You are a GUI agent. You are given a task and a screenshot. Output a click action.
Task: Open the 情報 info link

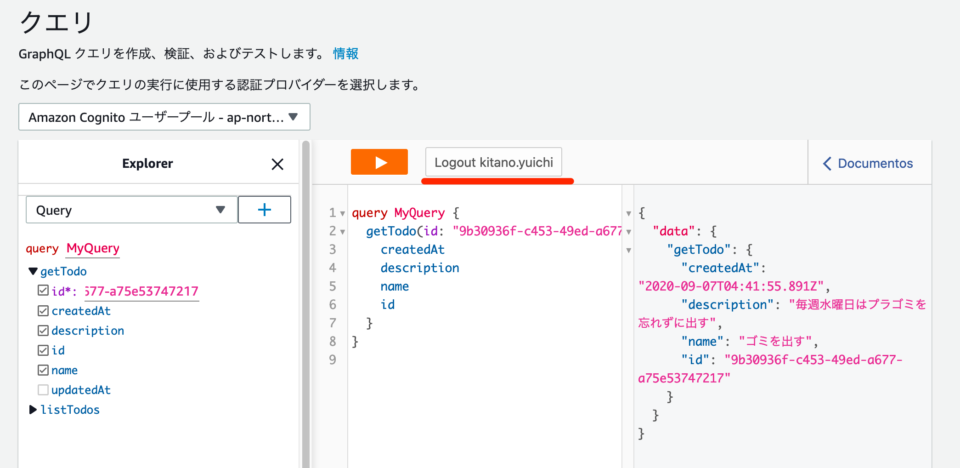coord(346,54)
